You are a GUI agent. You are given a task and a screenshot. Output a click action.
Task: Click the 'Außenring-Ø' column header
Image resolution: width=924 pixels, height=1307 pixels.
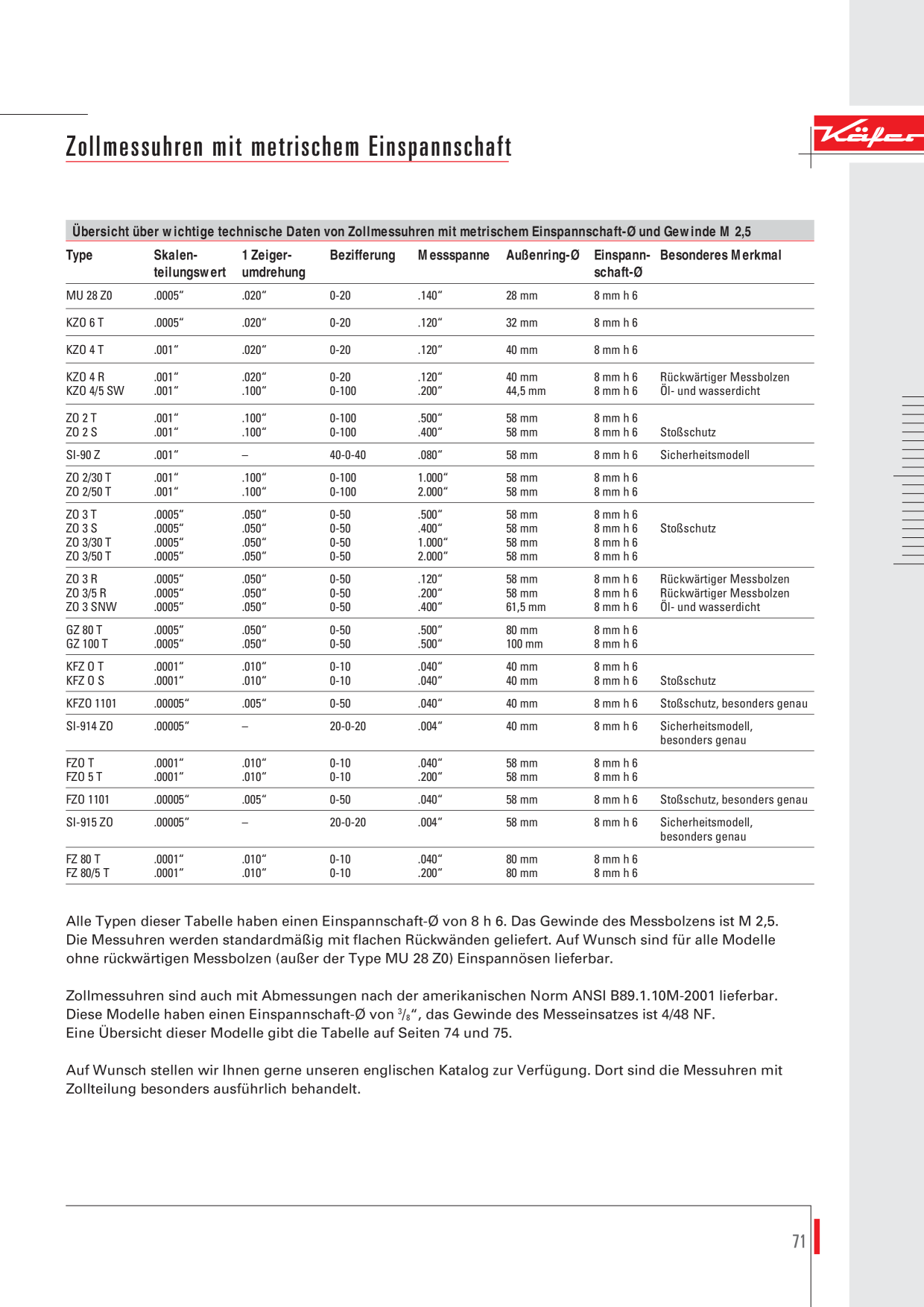(x=542, y=255)
